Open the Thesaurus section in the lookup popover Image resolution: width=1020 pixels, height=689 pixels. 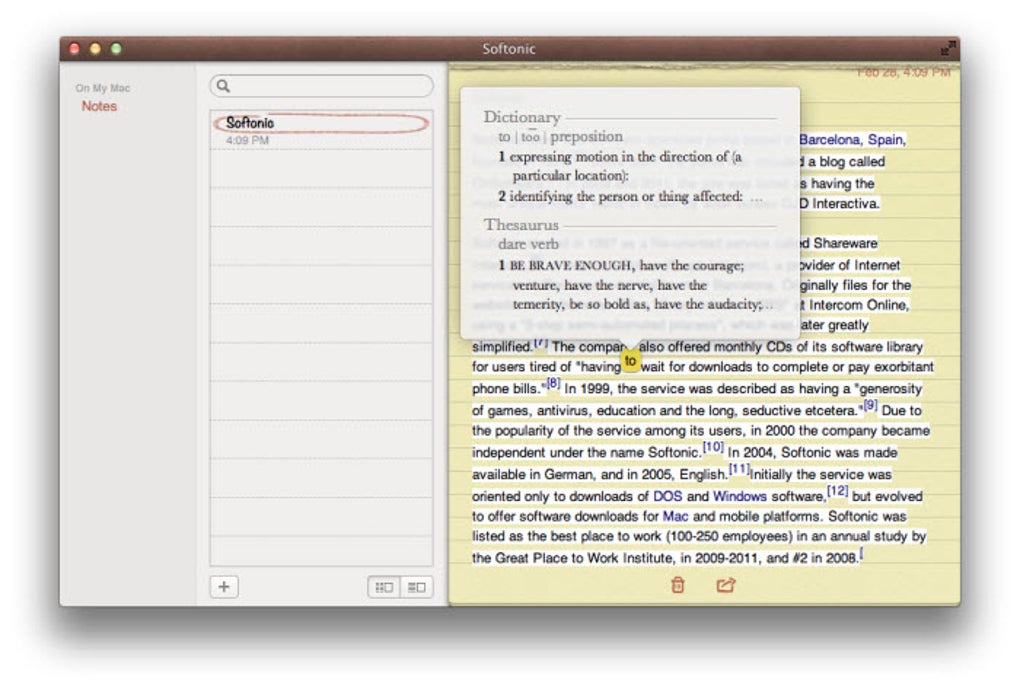(x=521, y=224)
